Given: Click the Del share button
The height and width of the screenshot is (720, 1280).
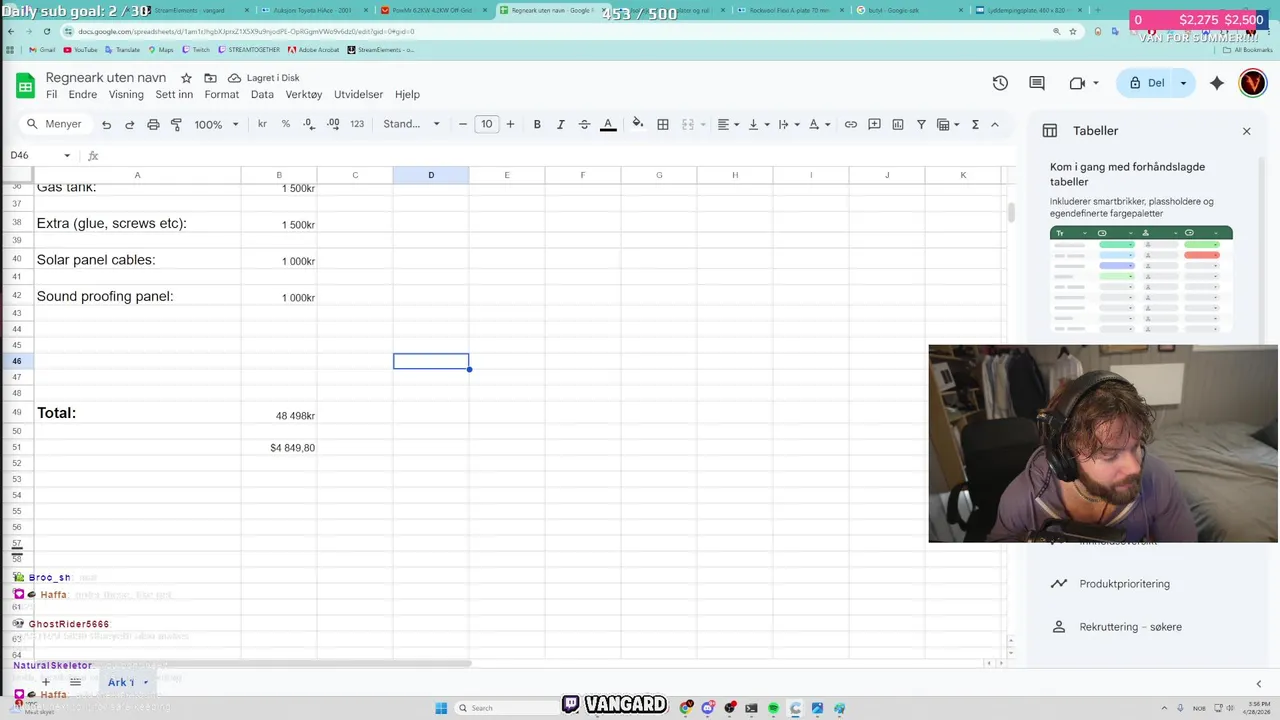Looking at the screenshot, I should point(1147,83).
